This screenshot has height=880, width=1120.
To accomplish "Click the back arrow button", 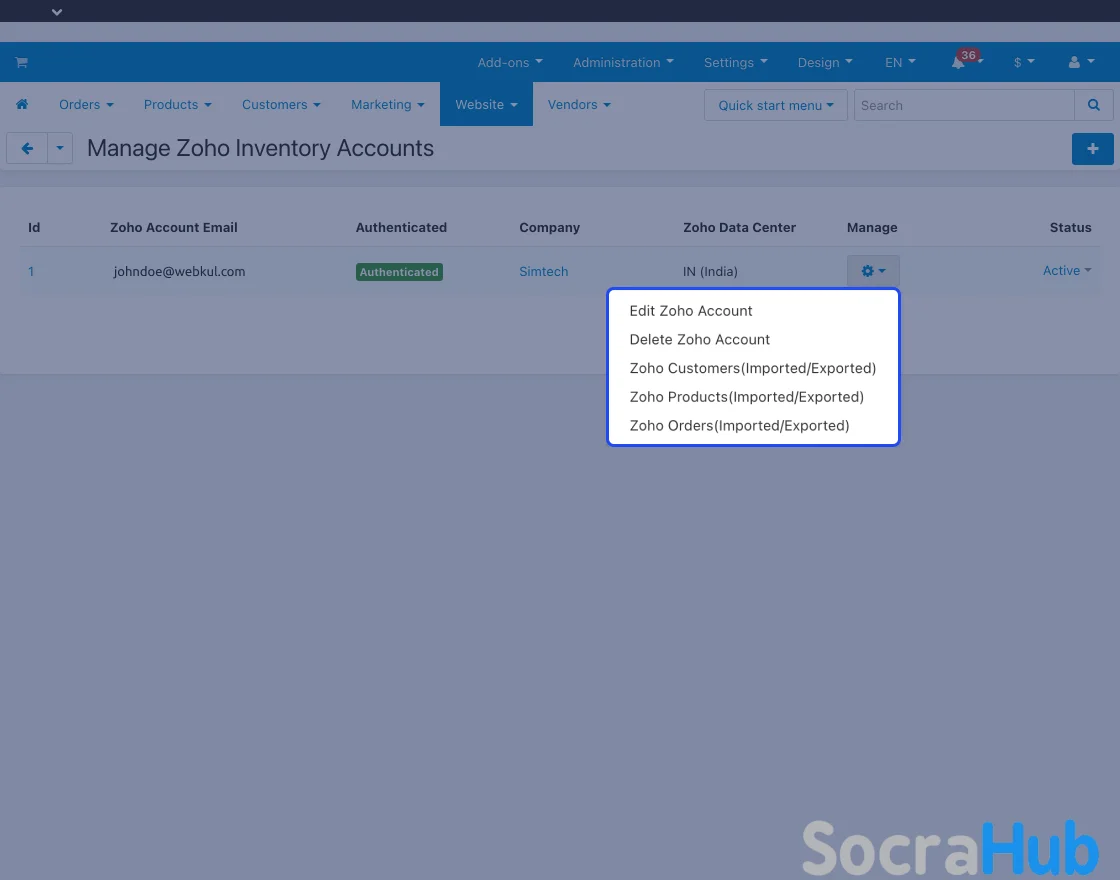I will 27,148.
